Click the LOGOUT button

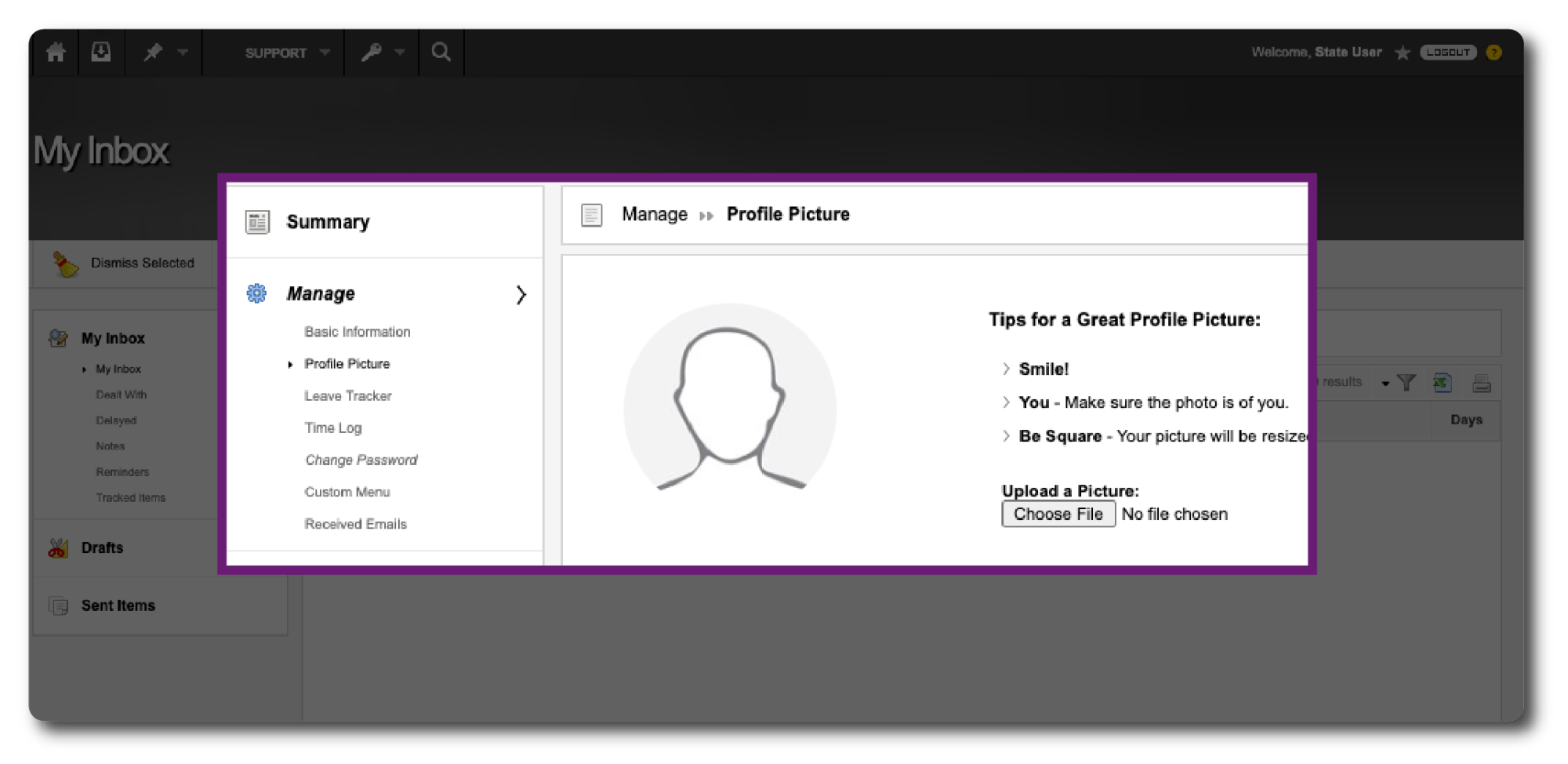point(1447,53)
